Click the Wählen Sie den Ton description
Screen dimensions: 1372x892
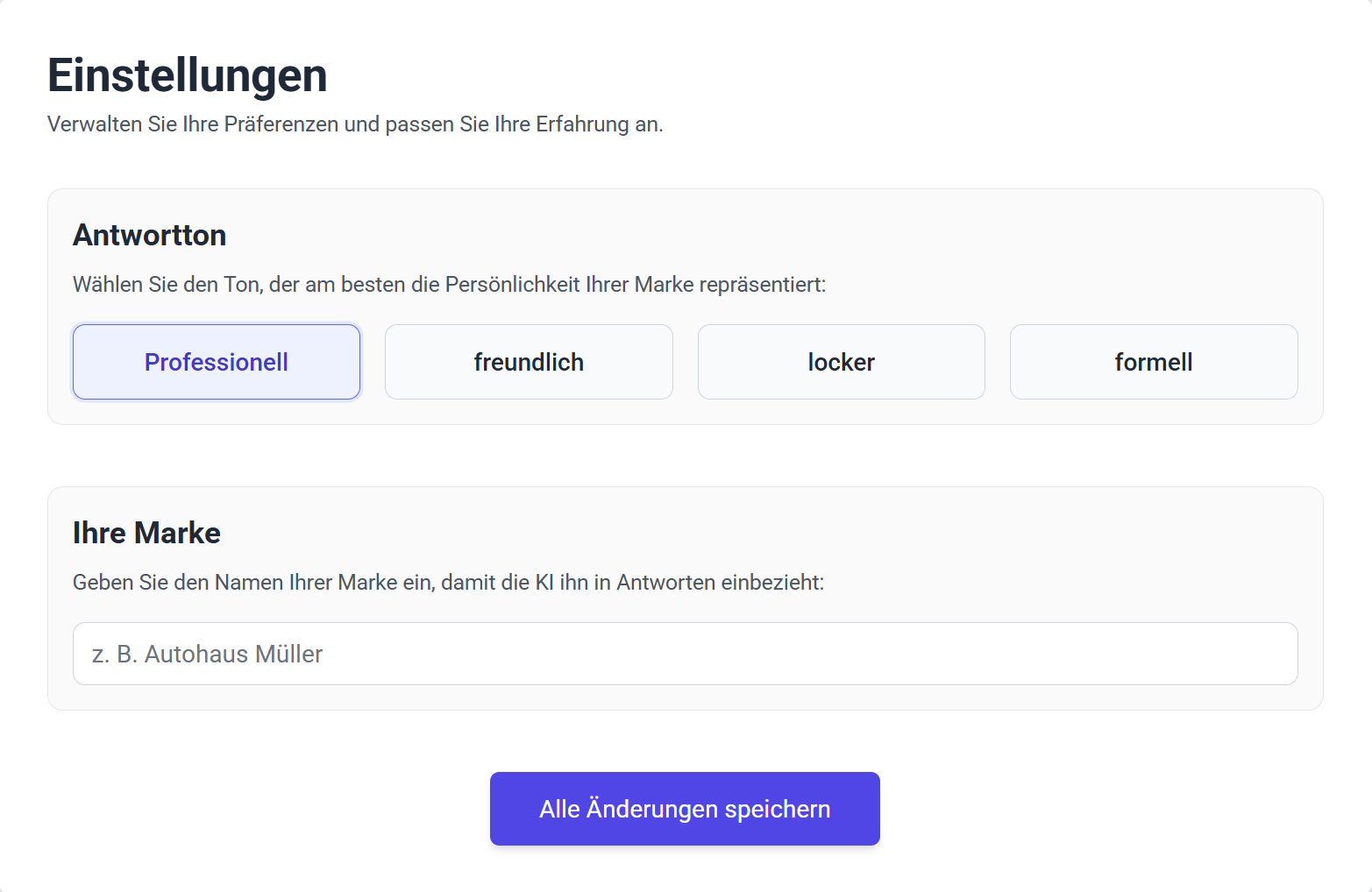coord(449,285)
